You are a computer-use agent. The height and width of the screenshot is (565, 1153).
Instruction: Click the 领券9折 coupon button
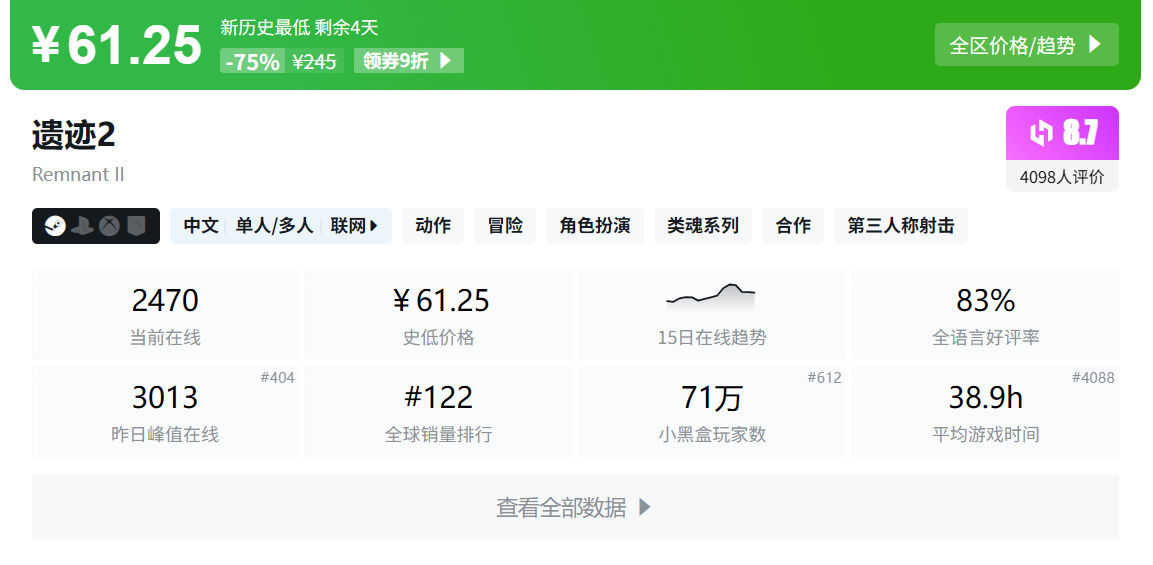pyautogui.click(x=408, y=61)
